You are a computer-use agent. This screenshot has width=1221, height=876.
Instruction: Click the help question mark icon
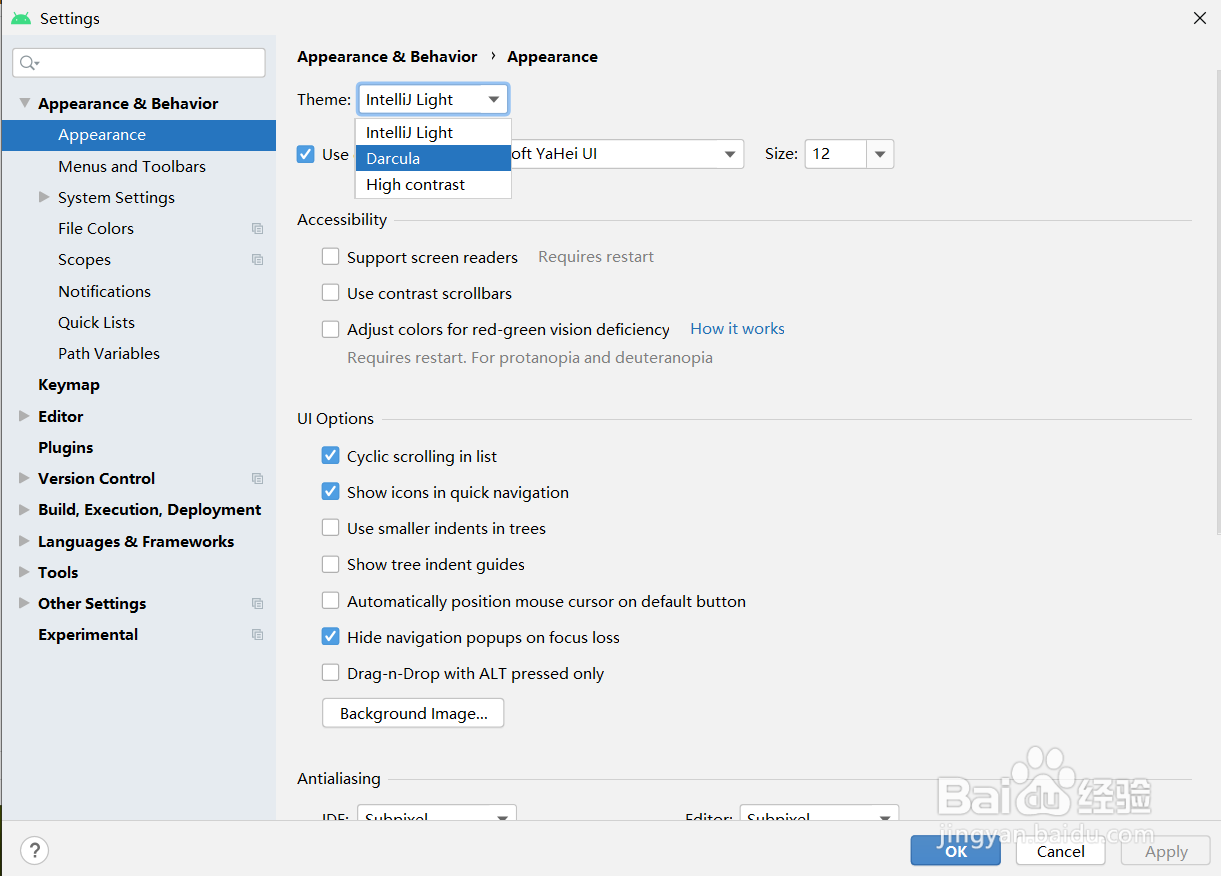(34, 850)
